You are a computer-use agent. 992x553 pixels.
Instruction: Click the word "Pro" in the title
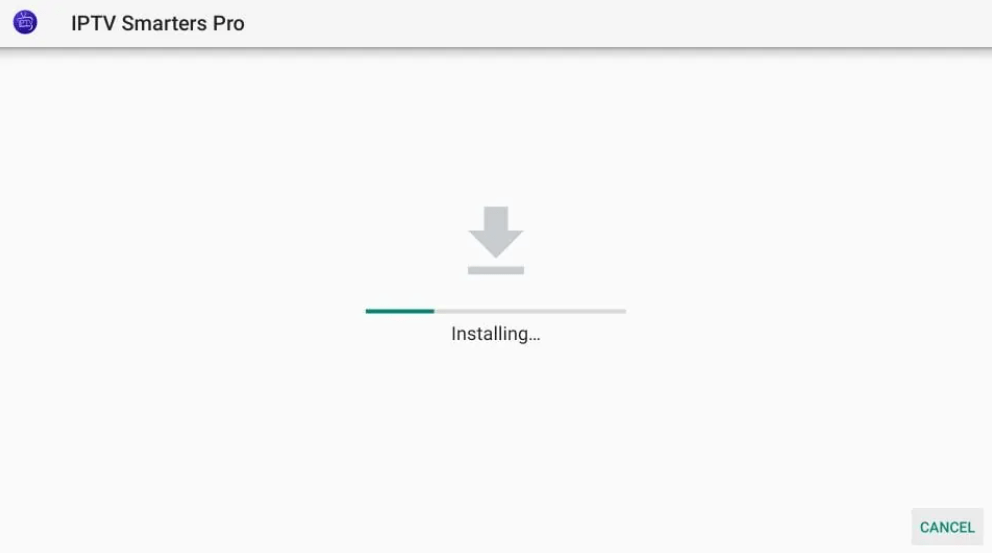point(228,23)
